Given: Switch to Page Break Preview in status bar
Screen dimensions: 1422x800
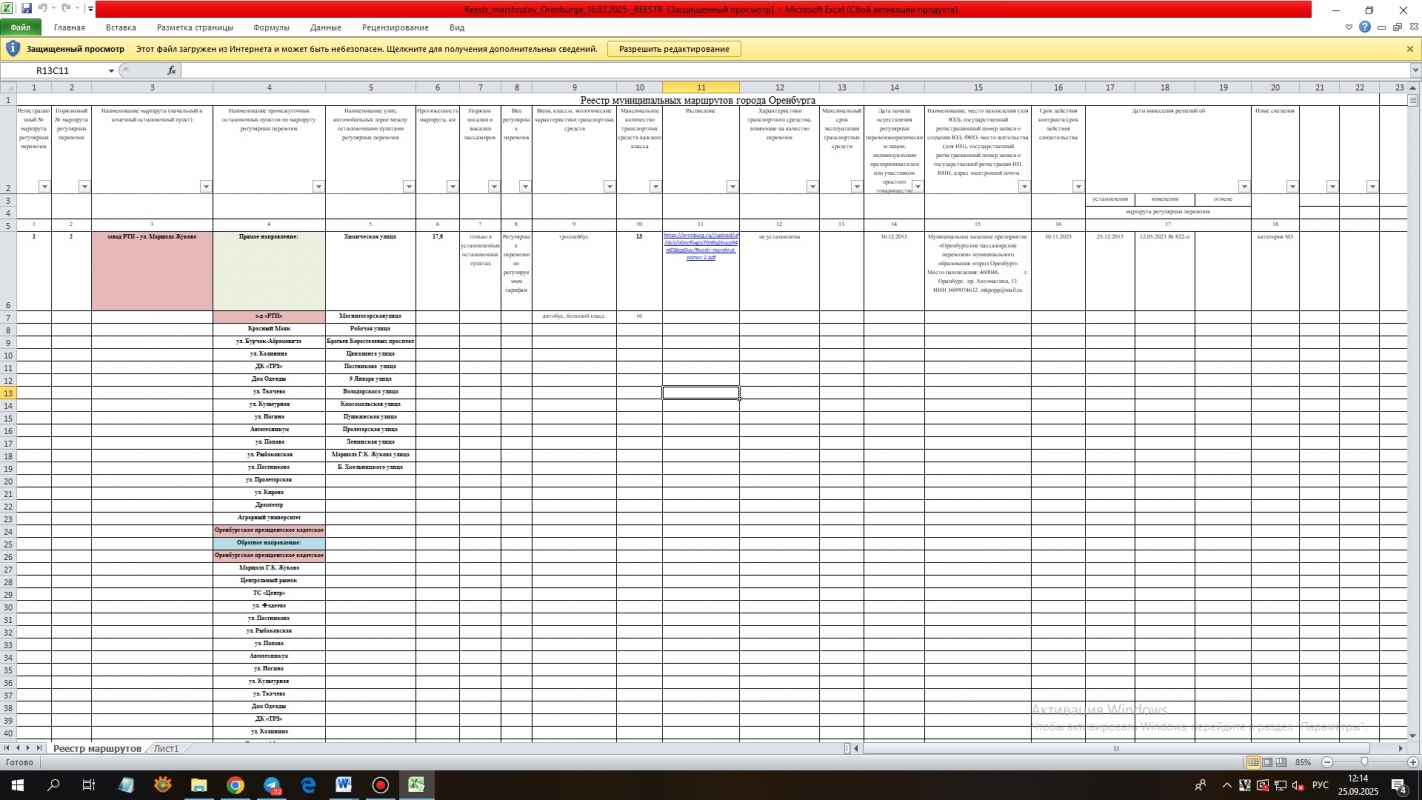Looking at the screenshot, I should tap(1280, 762).
